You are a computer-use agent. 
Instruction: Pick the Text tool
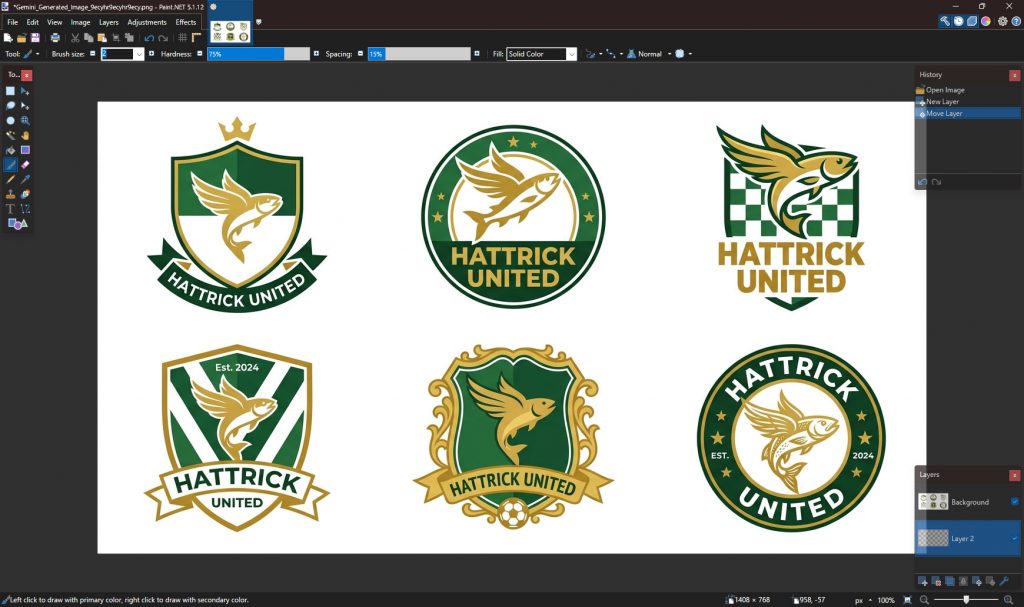tap(11, 209)
